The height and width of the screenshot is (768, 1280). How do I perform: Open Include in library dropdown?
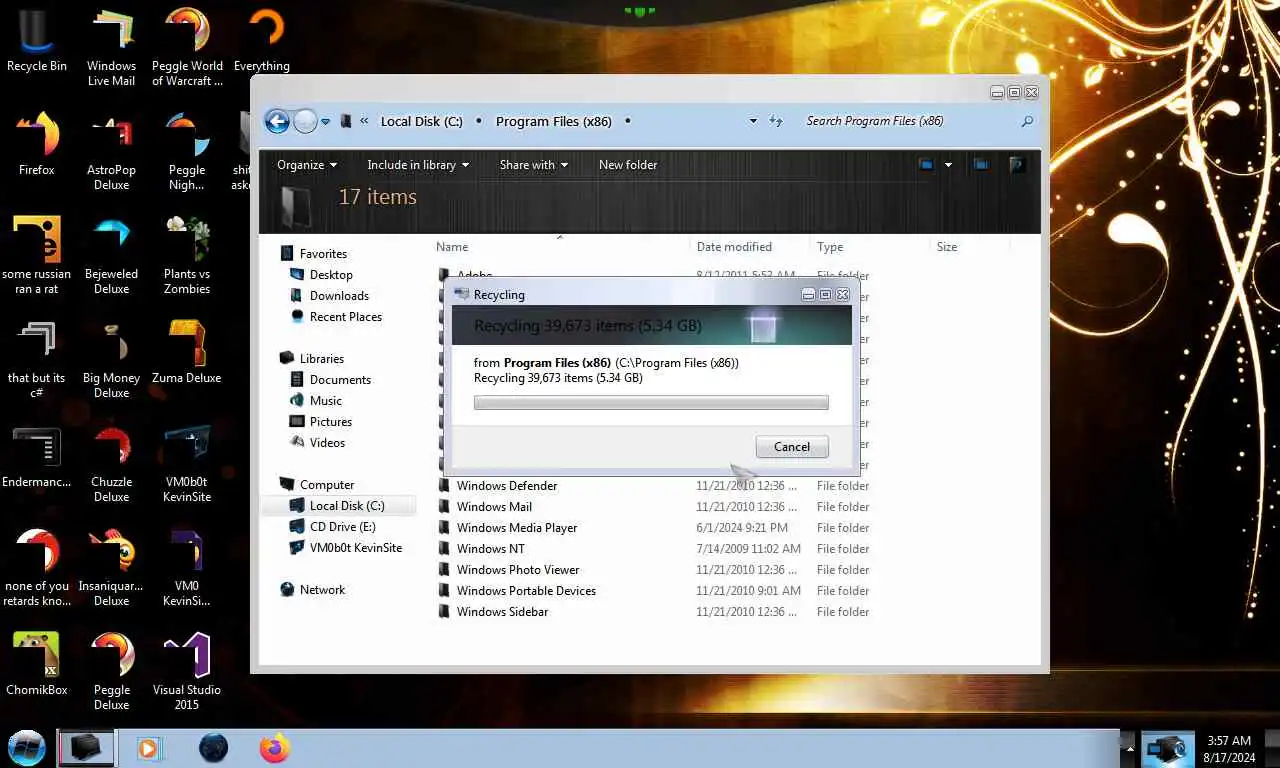(x=418, y=165)
